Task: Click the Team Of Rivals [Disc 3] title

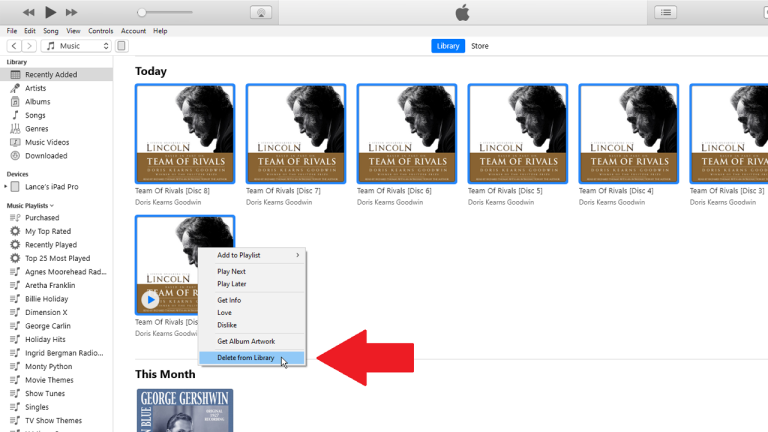Action: coord(727,191)
